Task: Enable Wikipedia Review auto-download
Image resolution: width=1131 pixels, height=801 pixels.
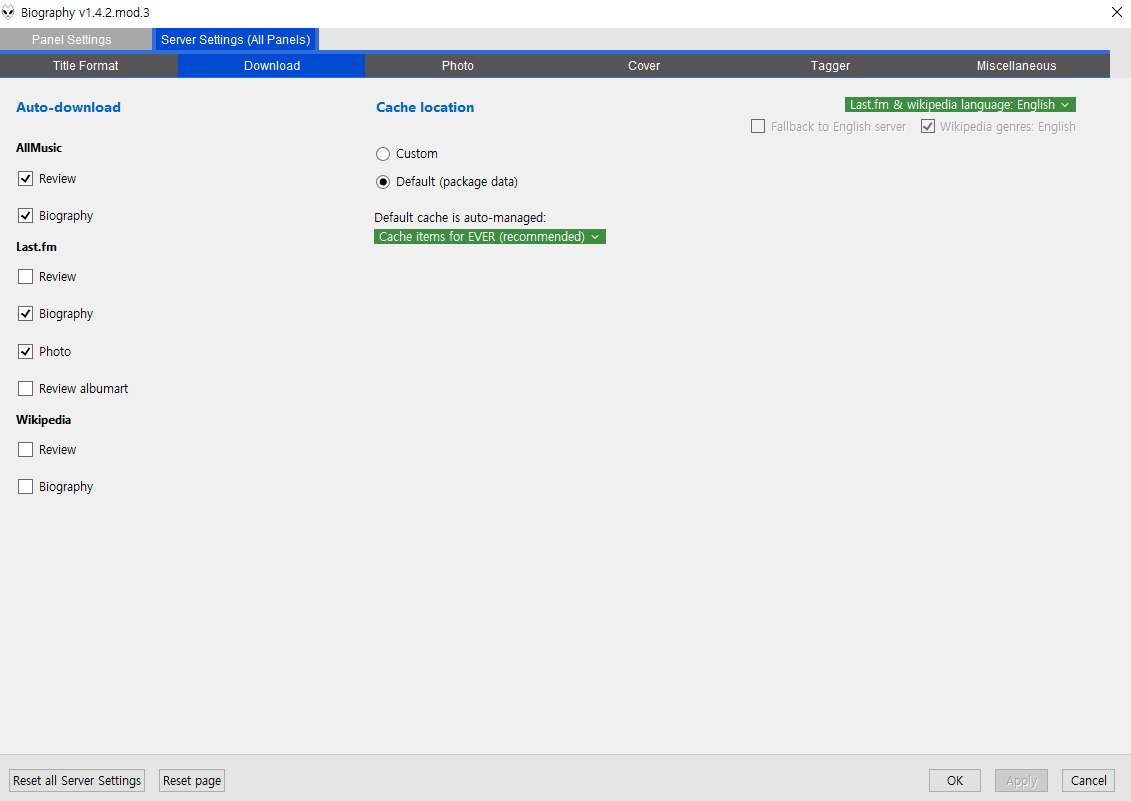Action: coord(25,450)
